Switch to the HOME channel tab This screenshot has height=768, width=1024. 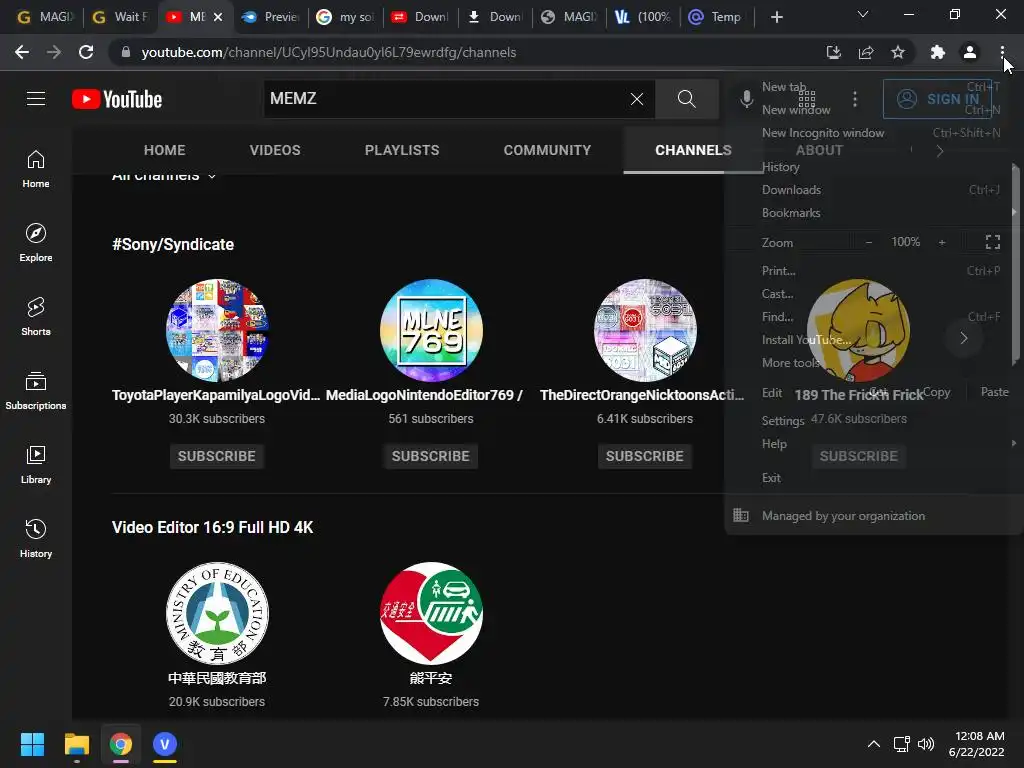click(165, 150)
